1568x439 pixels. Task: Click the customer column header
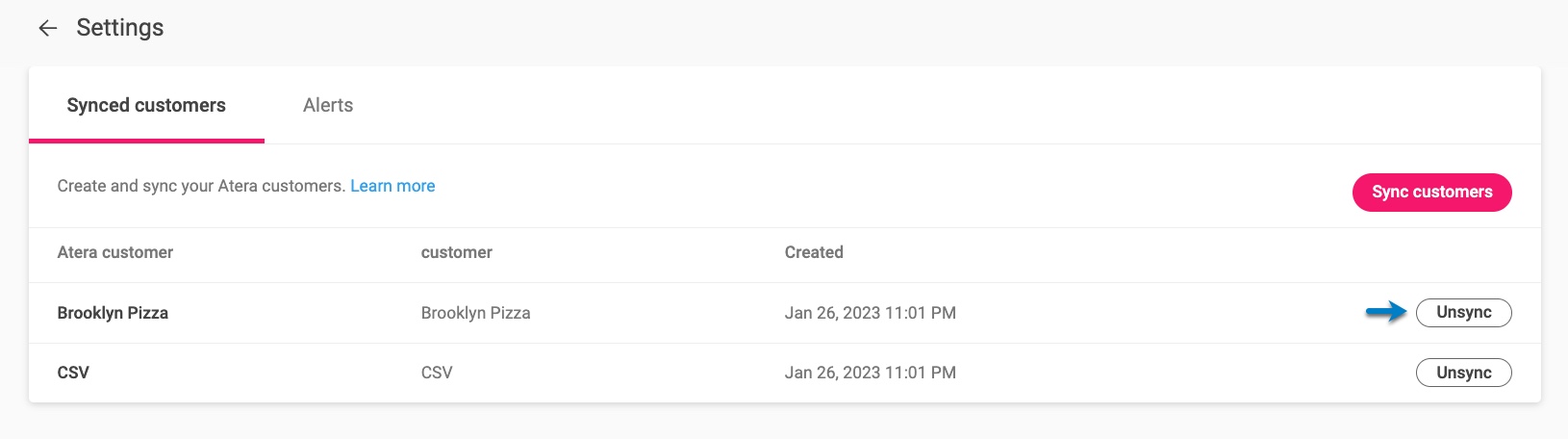(x=457, y=252)
